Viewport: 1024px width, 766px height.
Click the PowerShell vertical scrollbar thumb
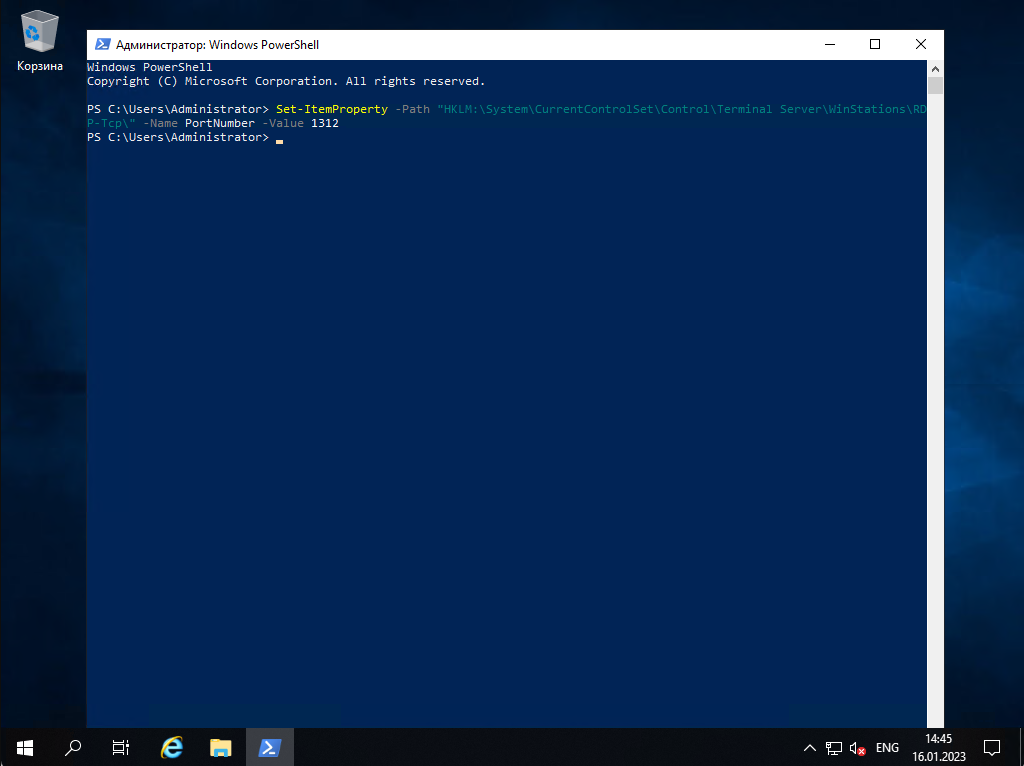tap(935, 86)
